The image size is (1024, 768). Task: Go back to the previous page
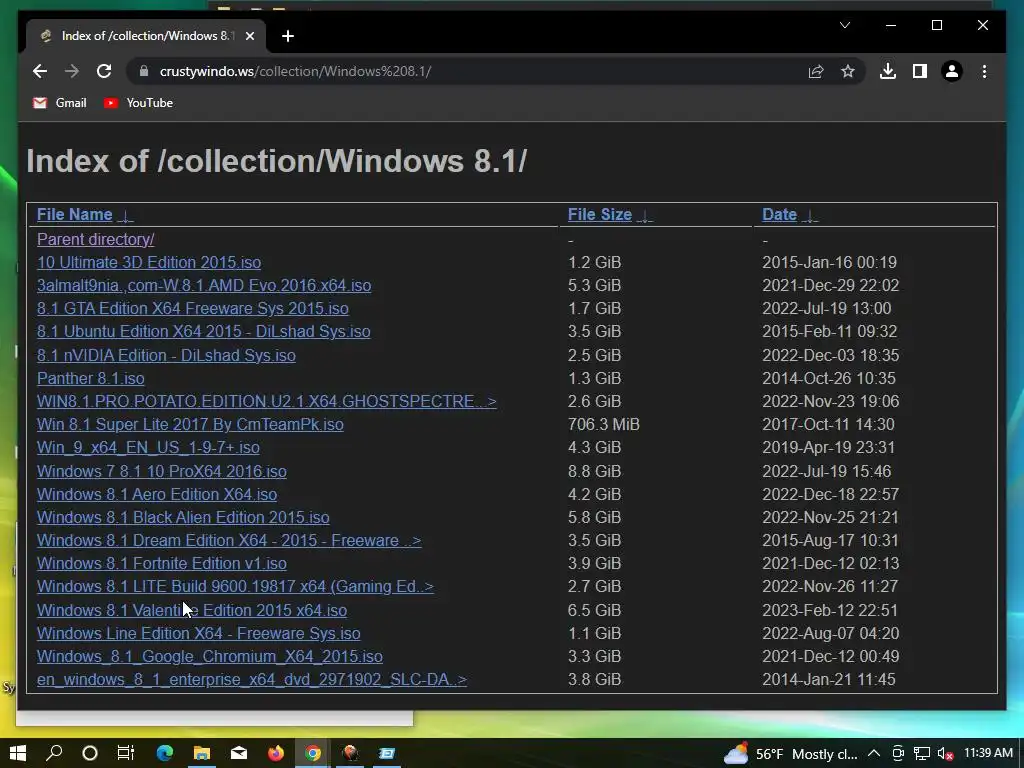tap(40, 71)
